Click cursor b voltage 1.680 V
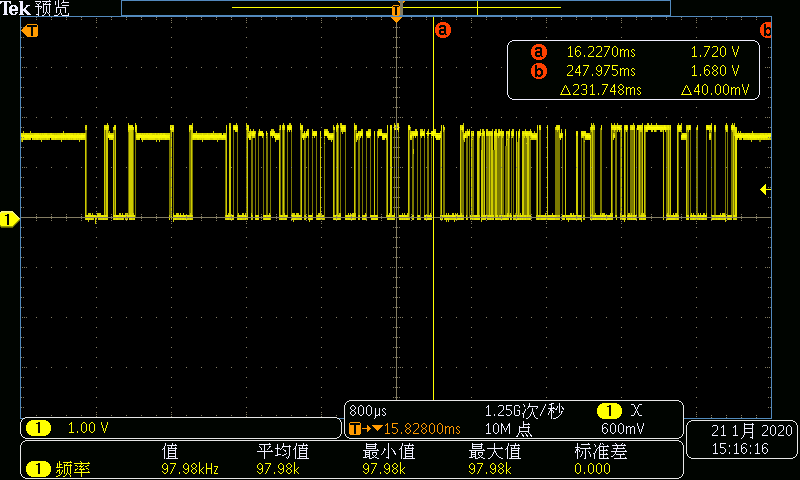The height and width of the screenshot is (480, 800). 715,71
